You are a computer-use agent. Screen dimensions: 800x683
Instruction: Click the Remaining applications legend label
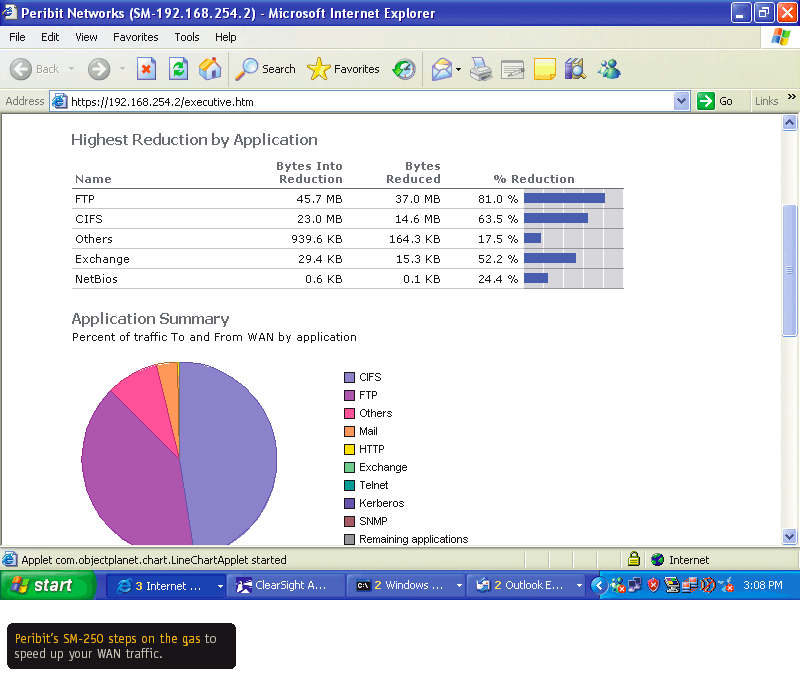(x=413, y=539)
